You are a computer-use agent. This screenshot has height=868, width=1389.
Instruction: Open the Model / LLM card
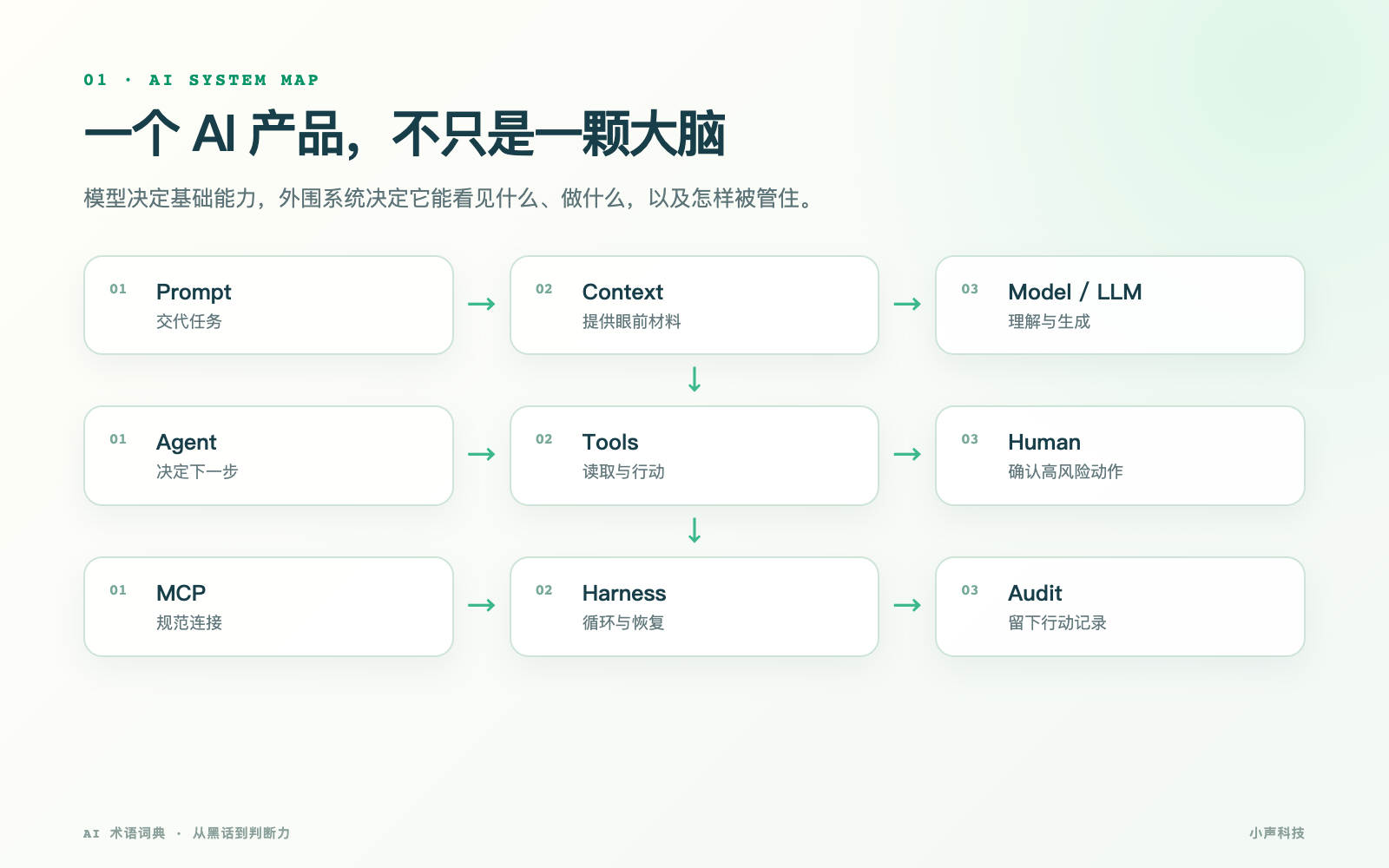1120,305
